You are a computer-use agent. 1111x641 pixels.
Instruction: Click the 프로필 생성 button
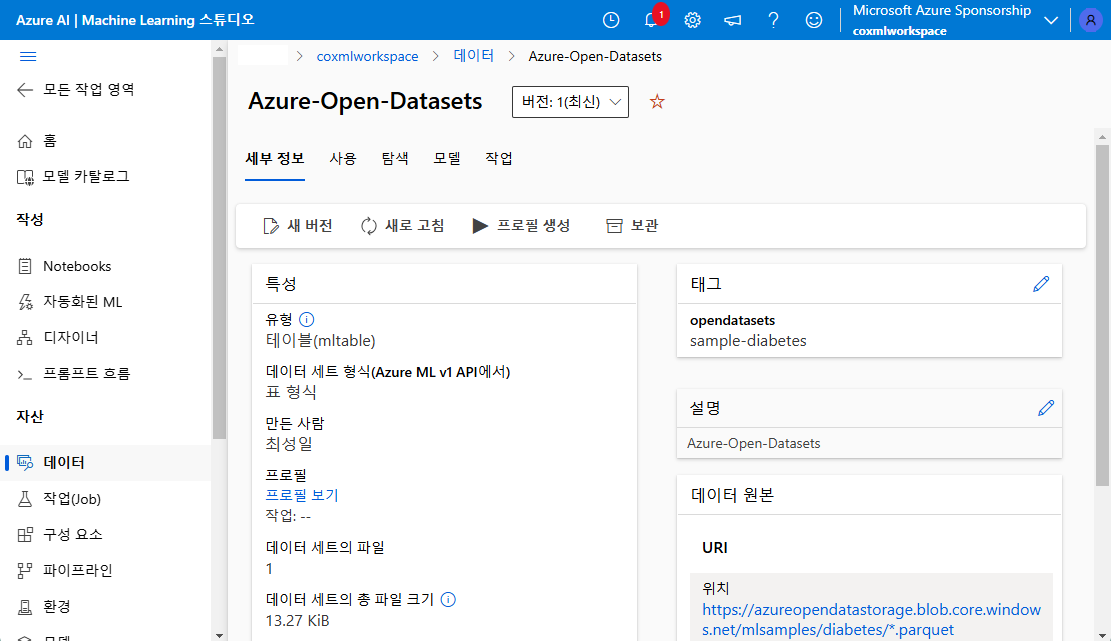coord(521,226)
